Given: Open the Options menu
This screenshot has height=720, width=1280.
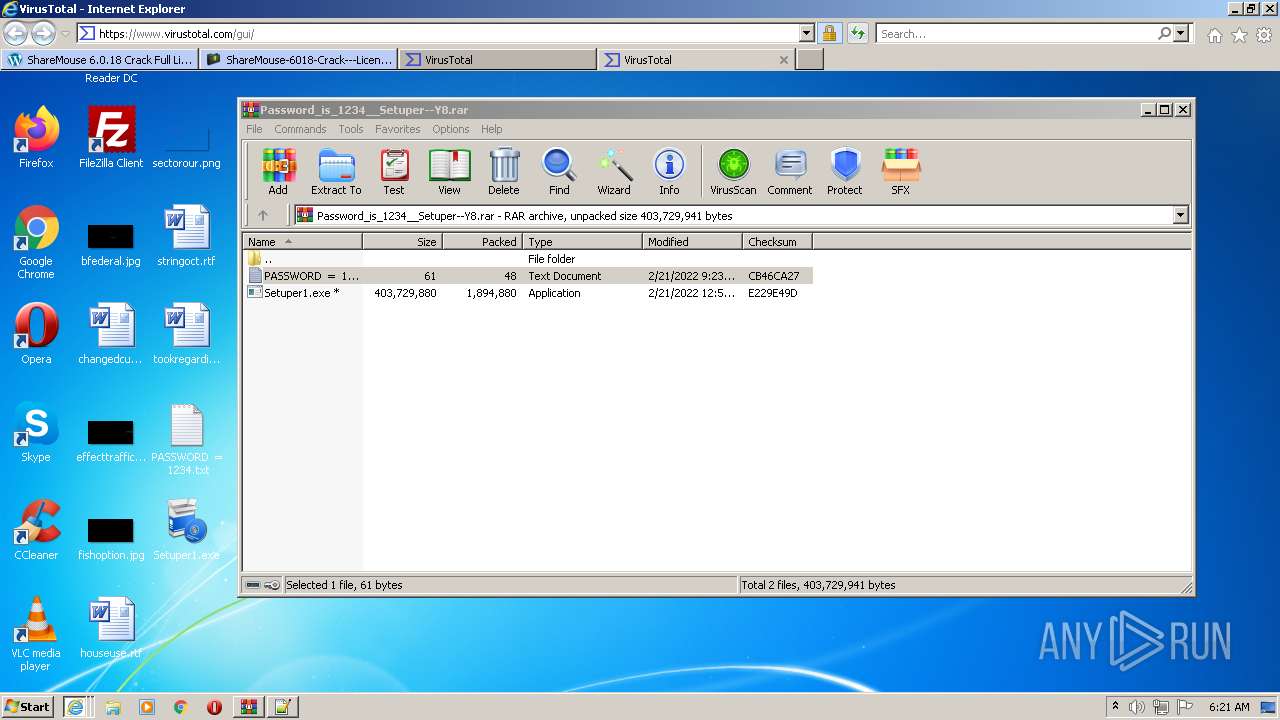Looking at the screenshot, I should click(x=451, y=129).
